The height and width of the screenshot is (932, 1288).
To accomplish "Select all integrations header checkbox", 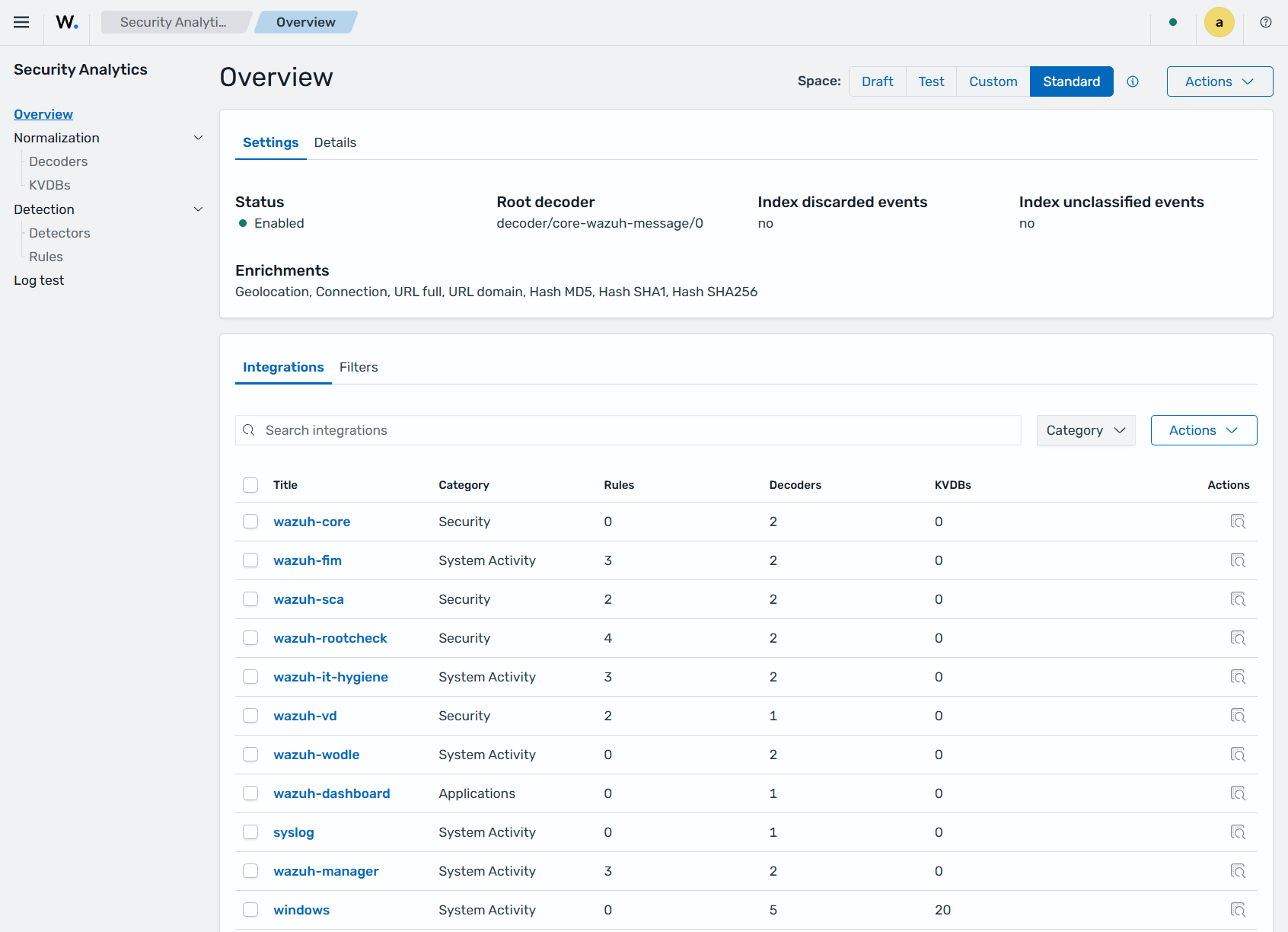I will point(250,485).
